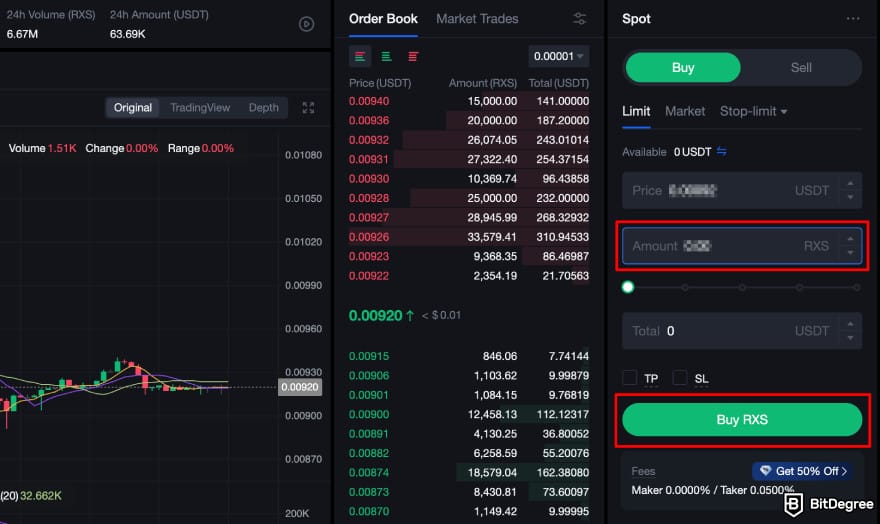Click the 33,579.41 amount in sell orders

coord(492,237)
